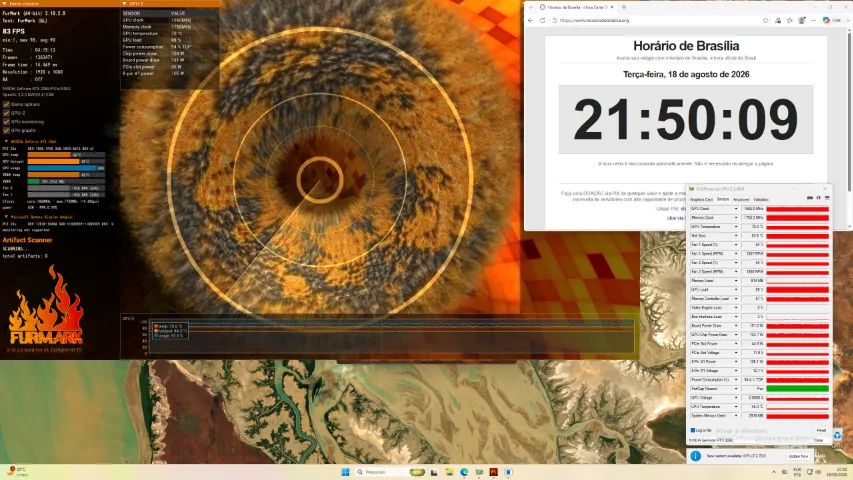Open the GPU Clock sensor dropdown in GPU-Z

[x=735, y=209]
